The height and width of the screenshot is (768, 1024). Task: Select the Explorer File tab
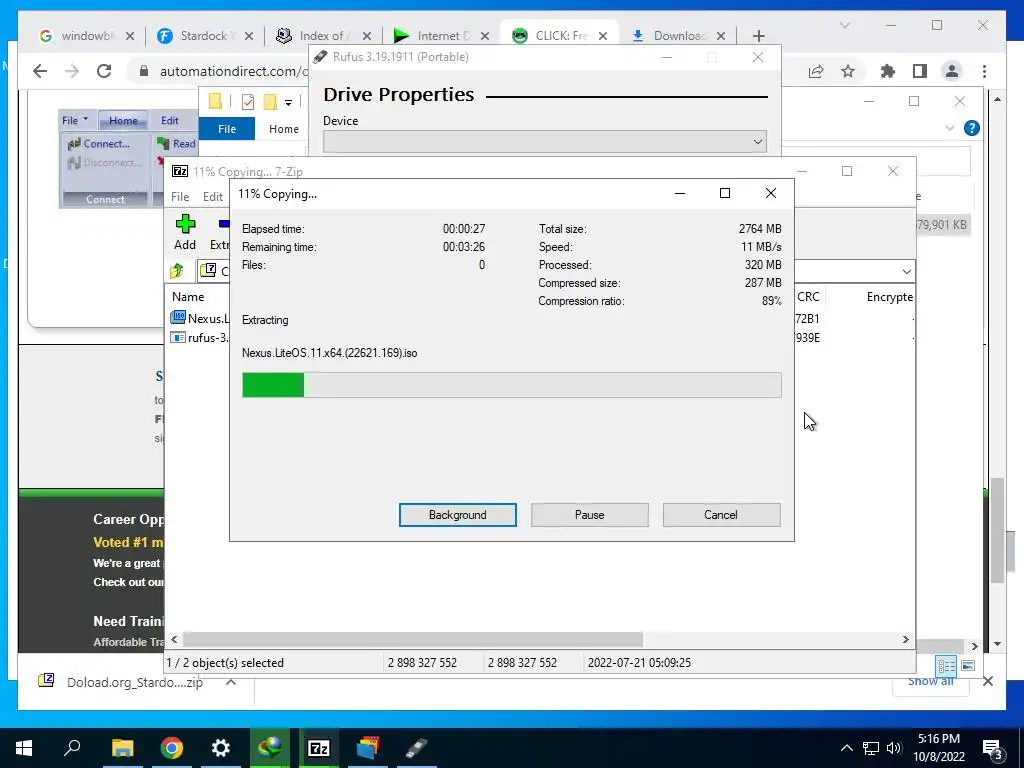pyautogui.click(x=227, y=129)
